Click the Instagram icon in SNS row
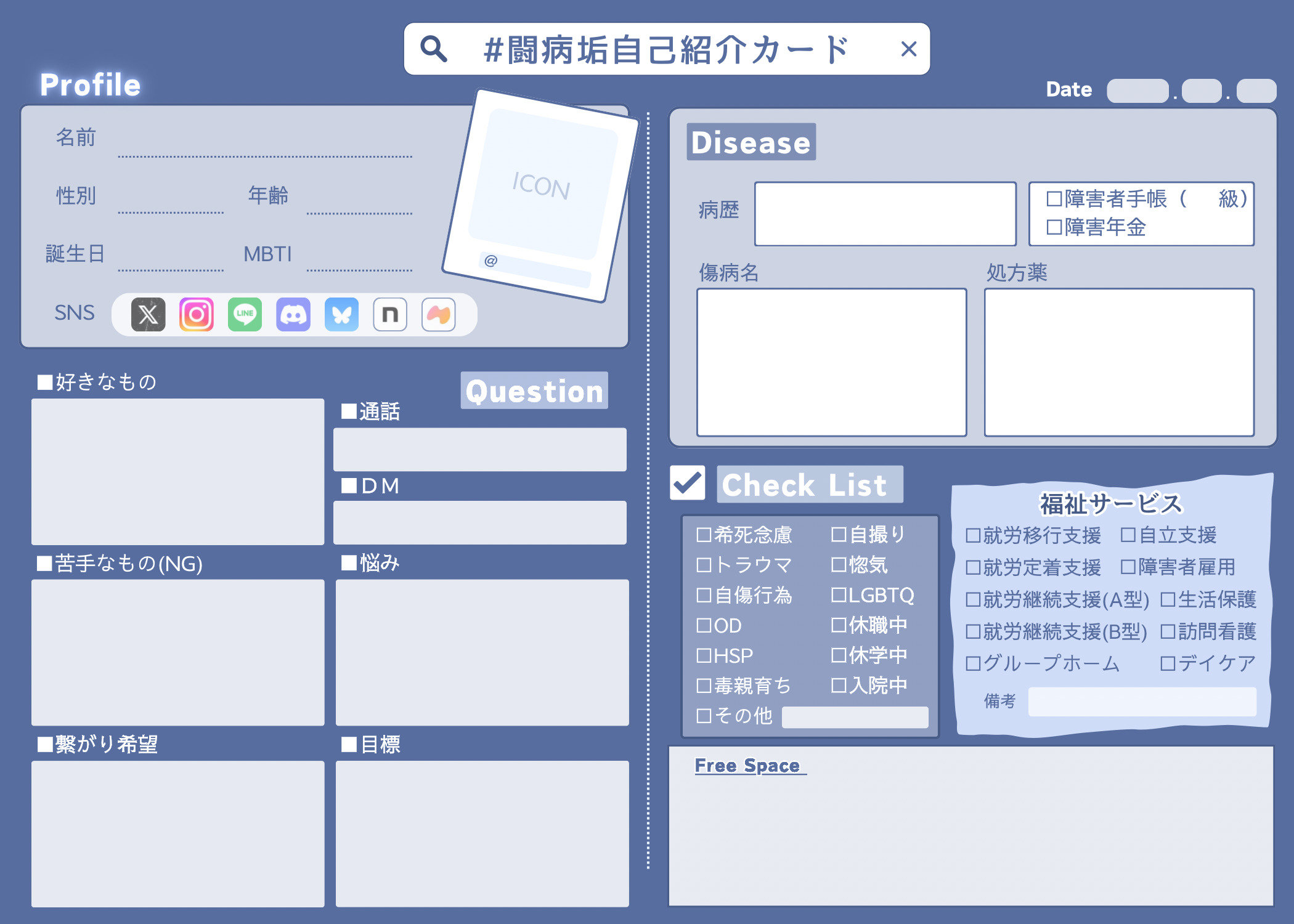 tap(196, 314)
